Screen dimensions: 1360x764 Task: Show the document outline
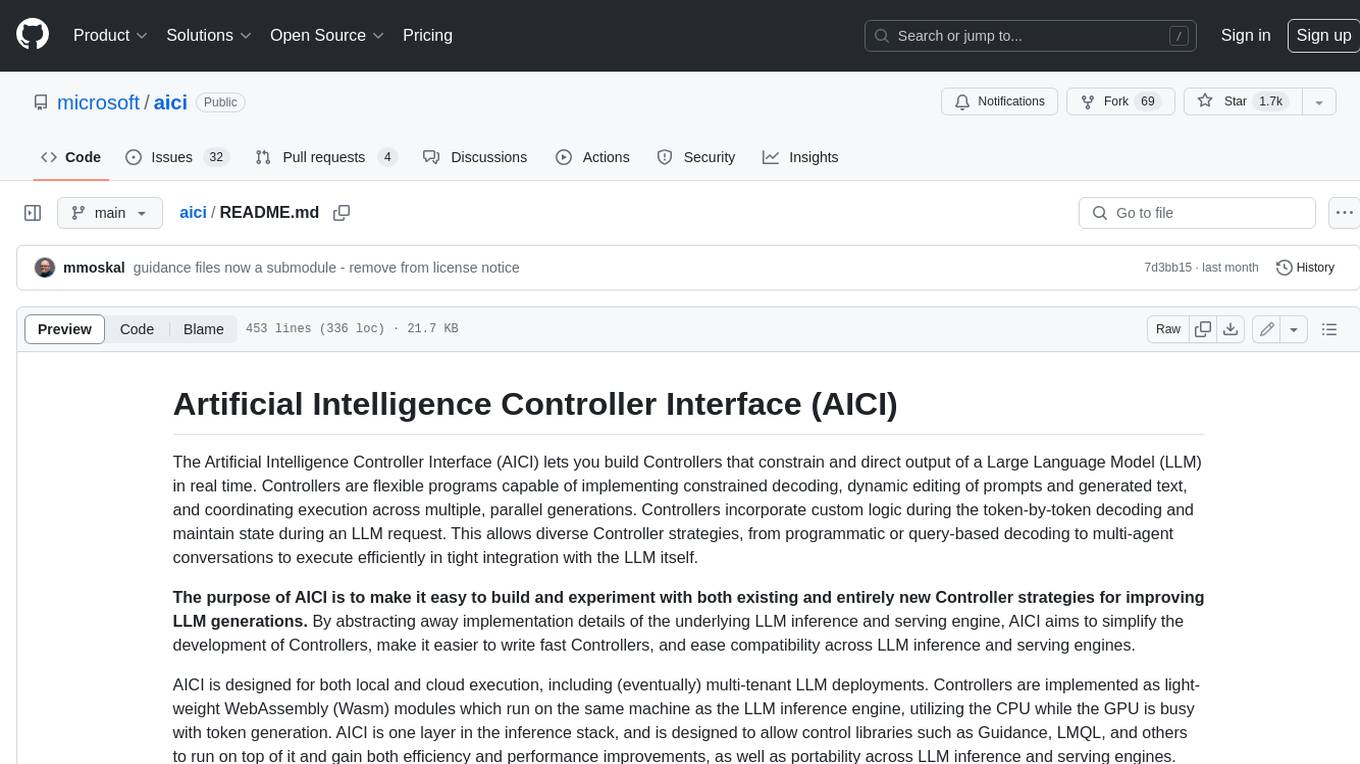coord(1329,329)
